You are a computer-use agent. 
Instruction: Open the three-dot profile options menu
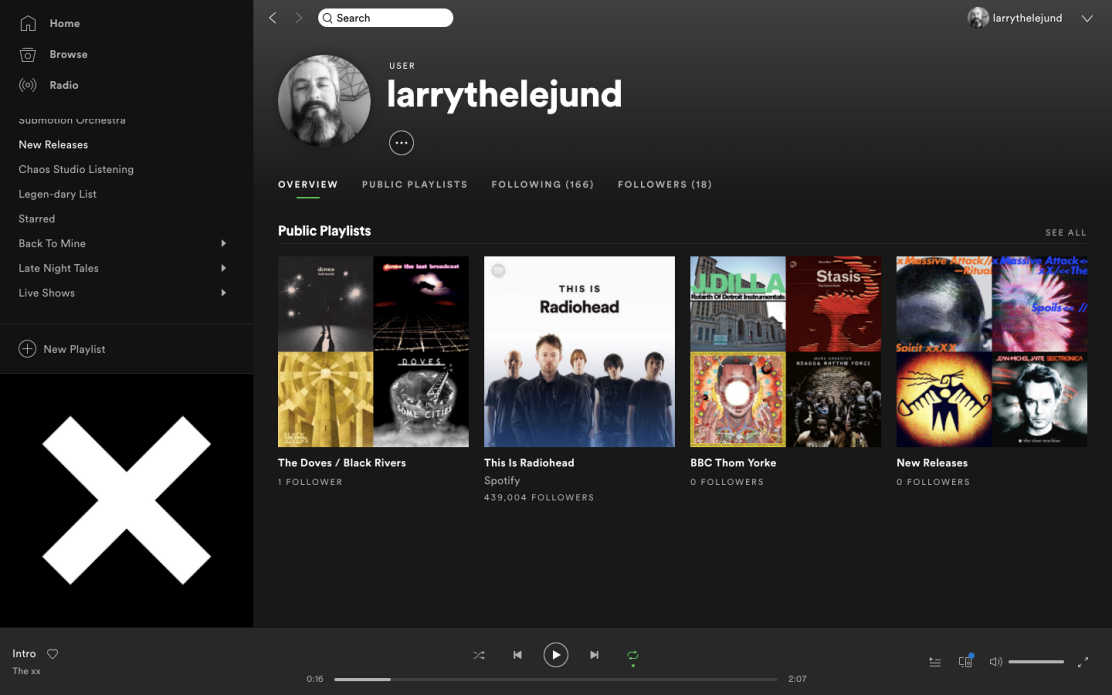click(401, 143)
